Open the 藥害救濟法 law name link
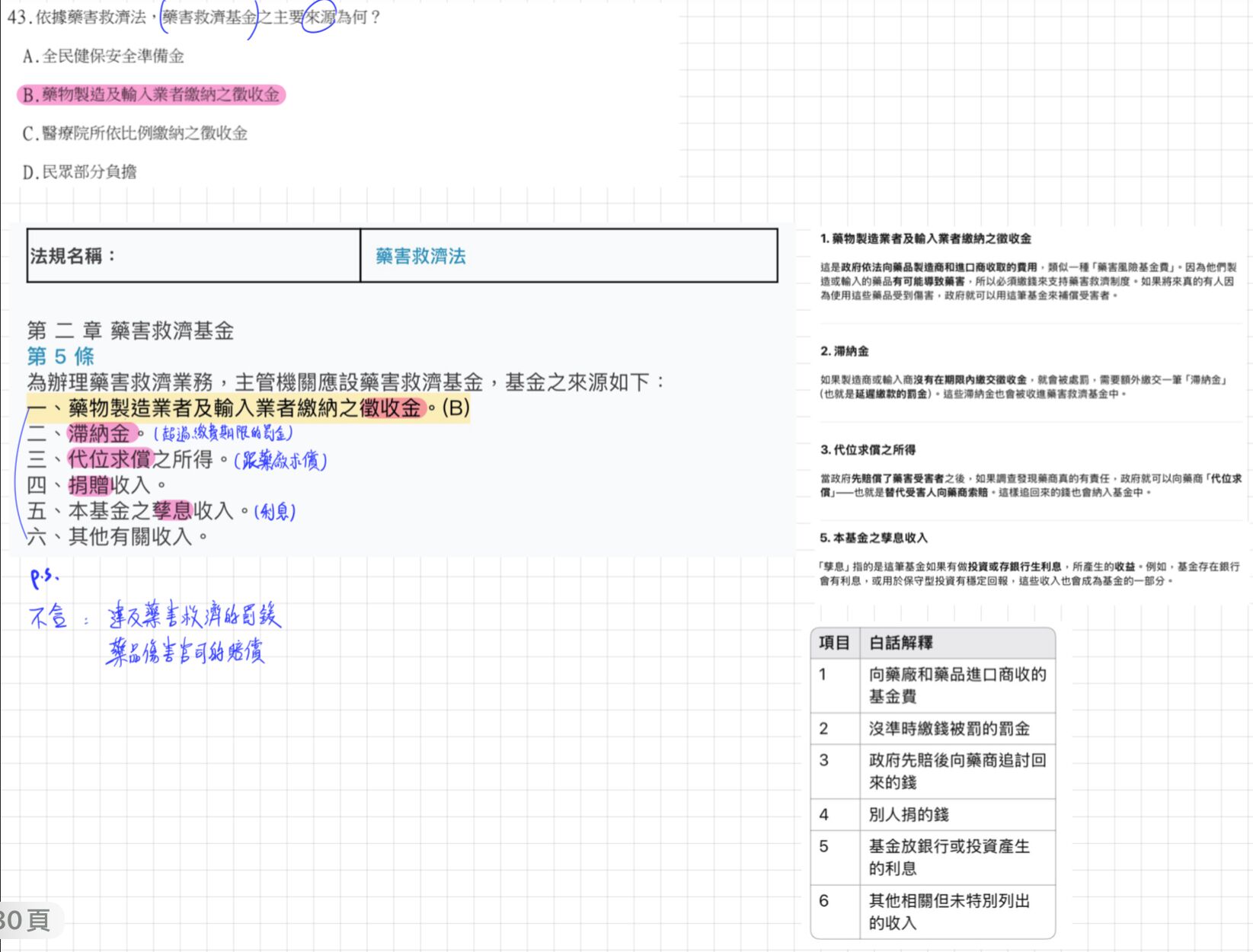The width and height of the screenshot is (1253, 952). [420, 256]
